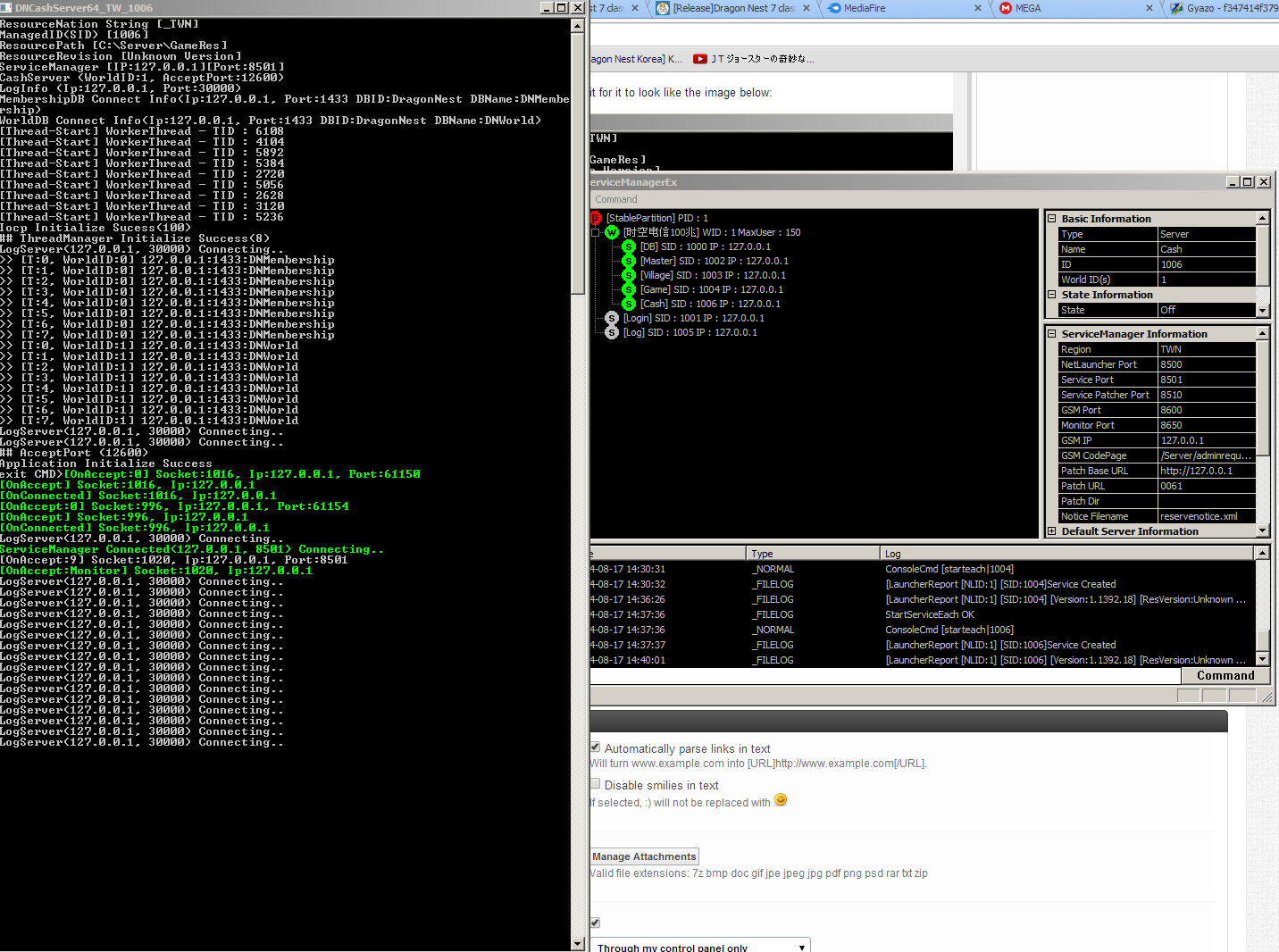This screenshot has height=952, width=1279.
Task: Select [Login] SID 1001 tree row
Action: 694,318
